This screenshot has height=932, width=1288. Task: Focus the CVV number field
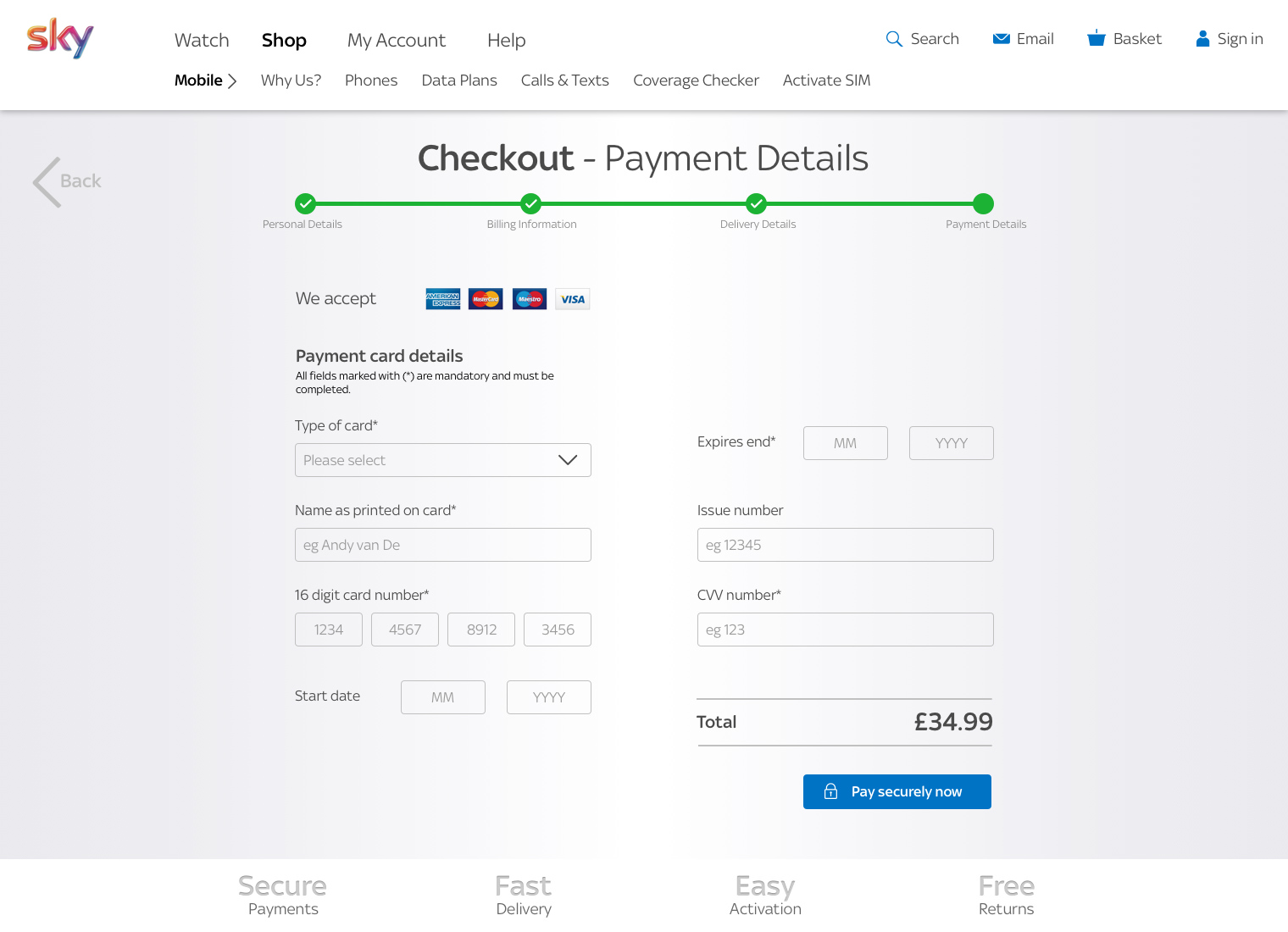[x=846, y=630]
